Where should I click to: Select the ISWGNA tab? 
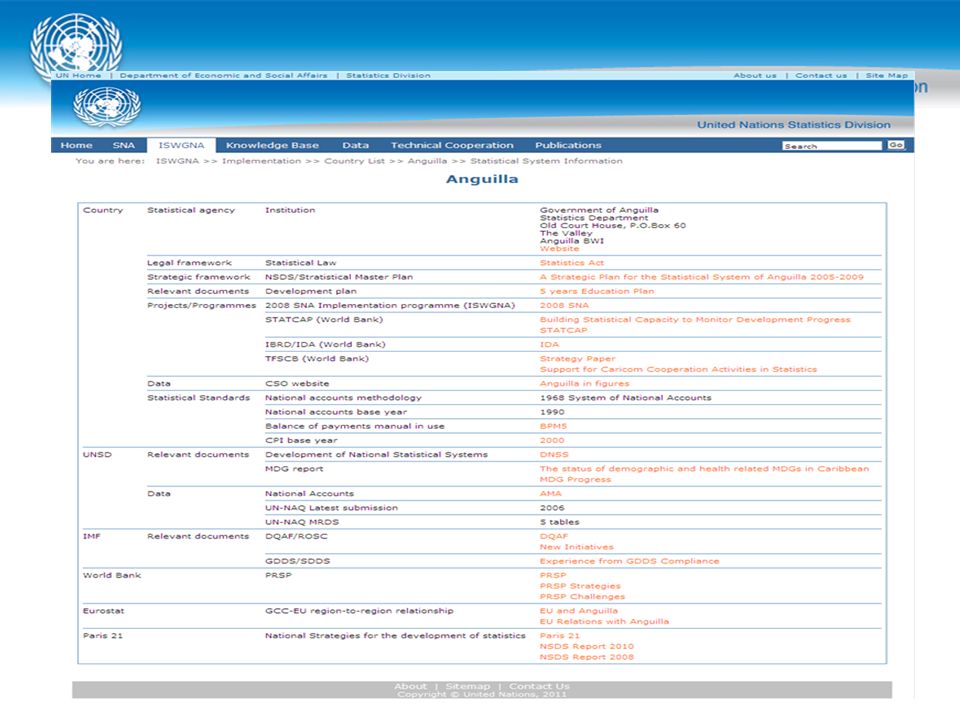(x=181, y=145)
